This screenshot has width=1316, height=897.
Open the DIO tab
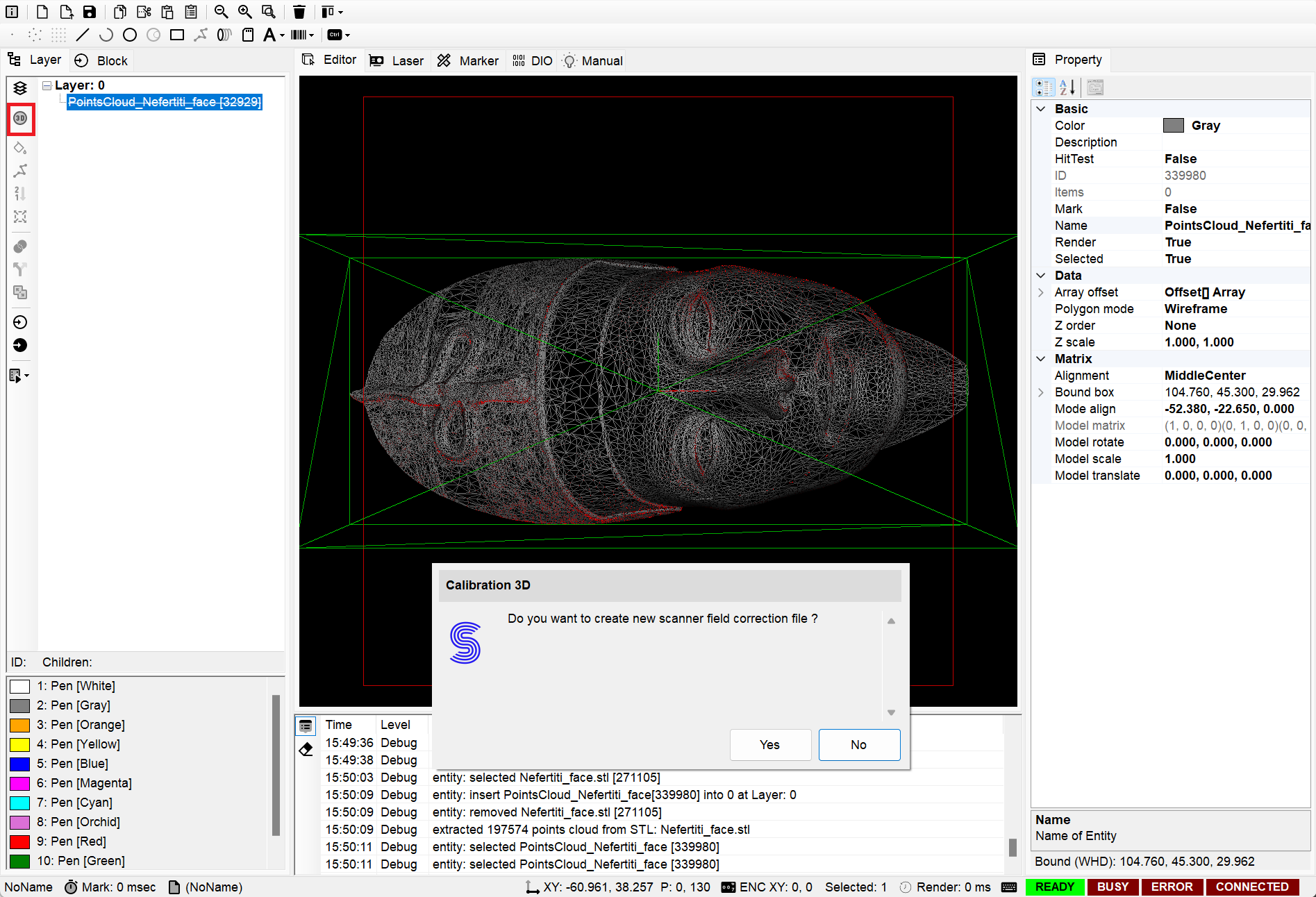(532, 60)
